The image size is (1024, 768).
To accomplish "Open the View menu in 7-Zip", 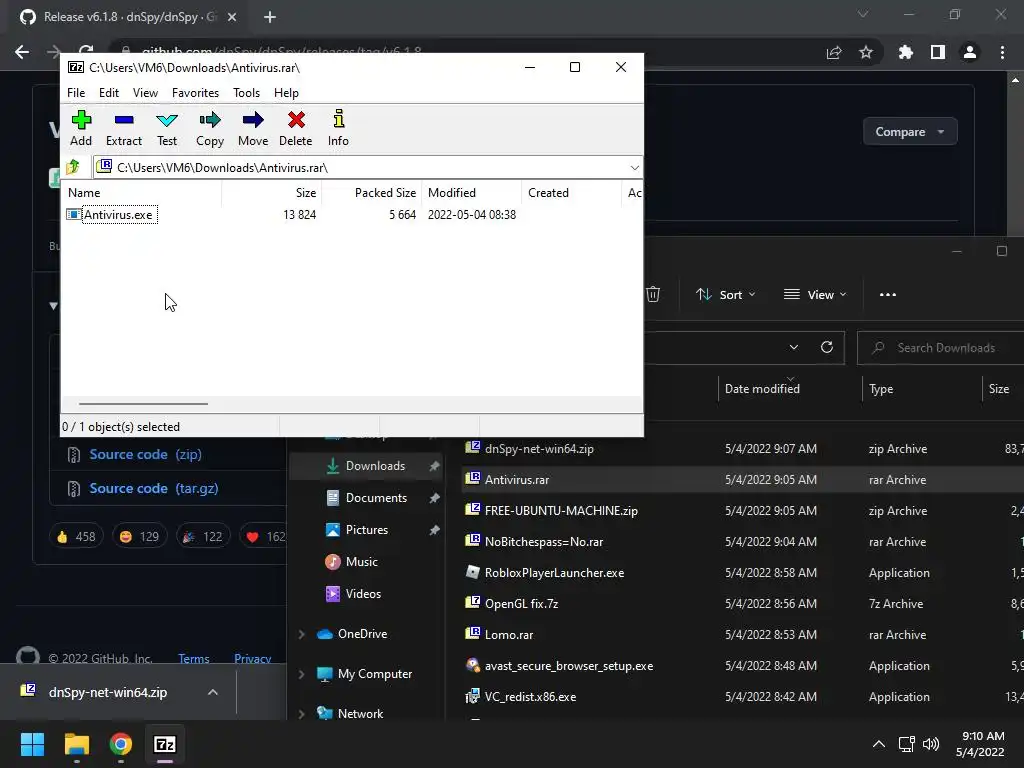I will click(146, 93).
